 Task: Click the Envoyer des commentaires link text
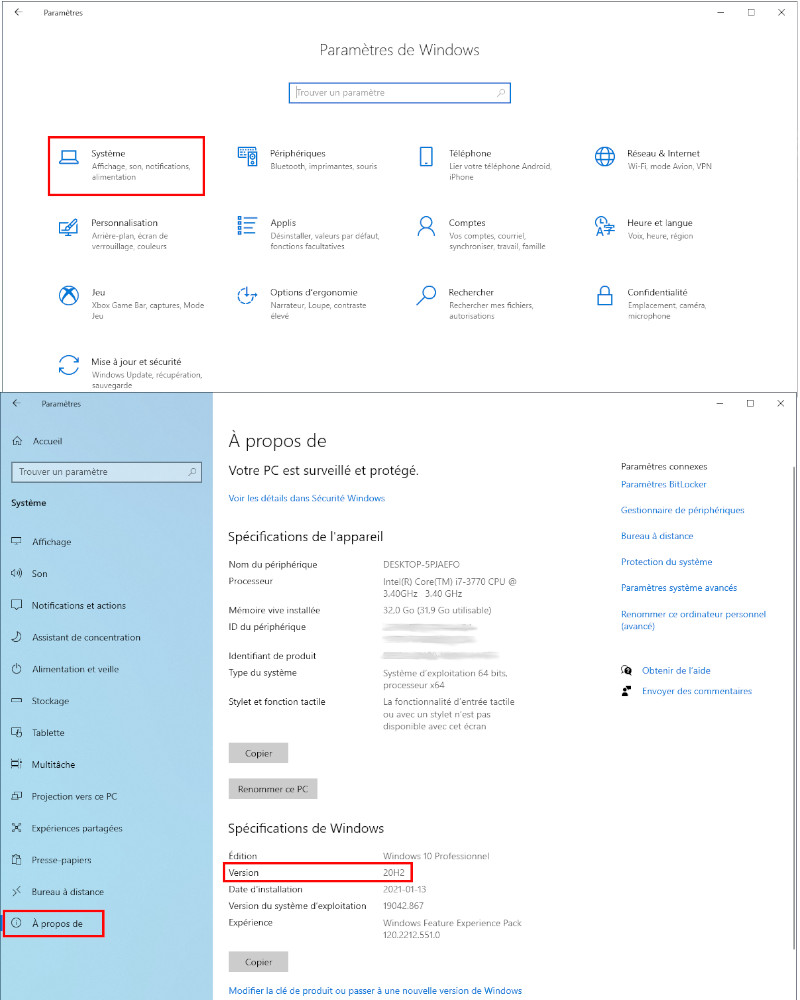[x=697, y=691]
